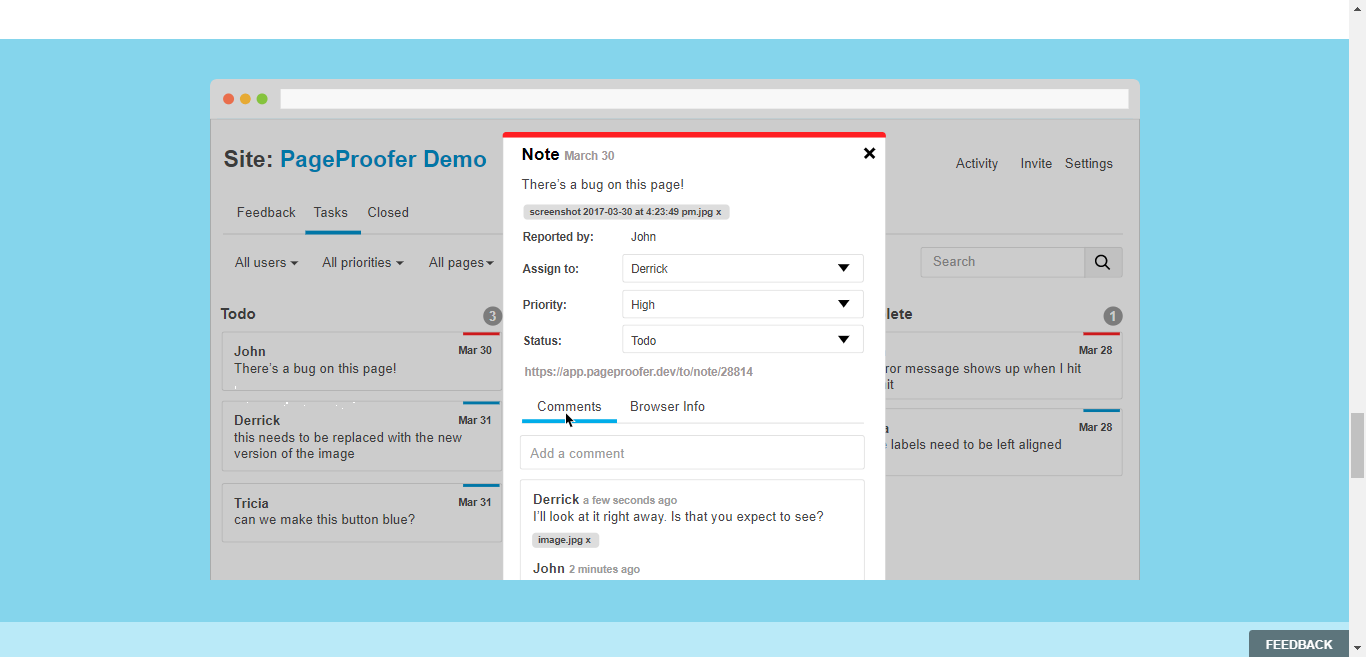Click Derrick's comment text about looking right away

click(678, 517)
